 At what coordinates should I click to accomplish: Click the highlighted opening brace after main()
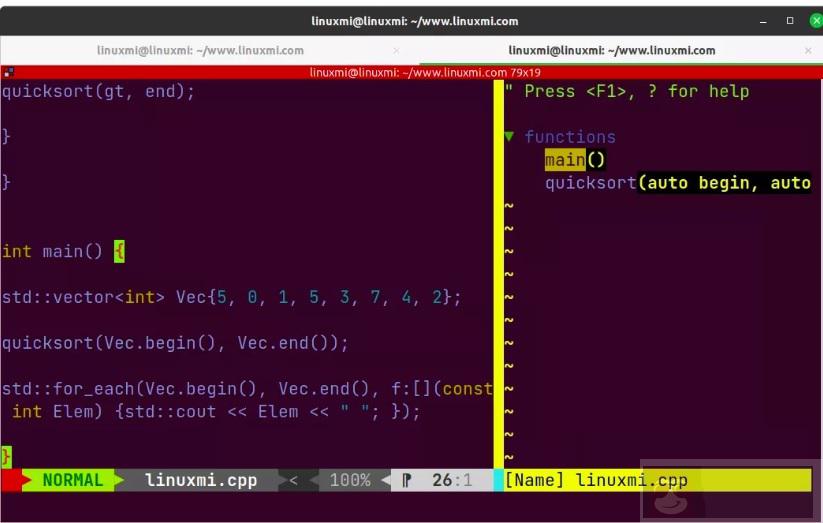pyautogui.click(x=119, y=252)
